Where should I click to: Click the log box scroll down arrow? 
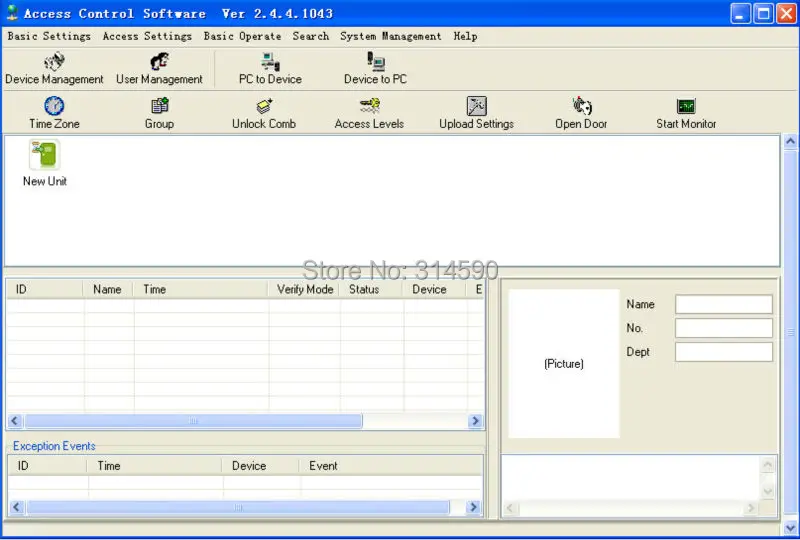pyautogui.click(x=767, y=492)
